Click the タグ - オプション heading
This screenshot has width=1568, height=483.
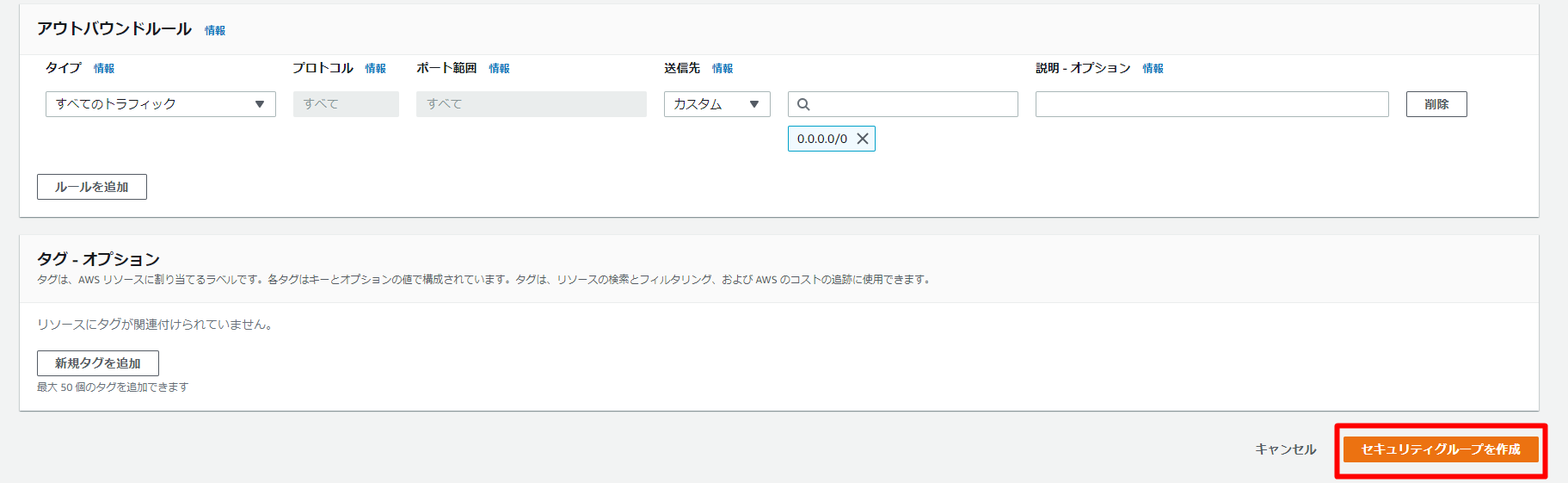(x=99, y=259)
